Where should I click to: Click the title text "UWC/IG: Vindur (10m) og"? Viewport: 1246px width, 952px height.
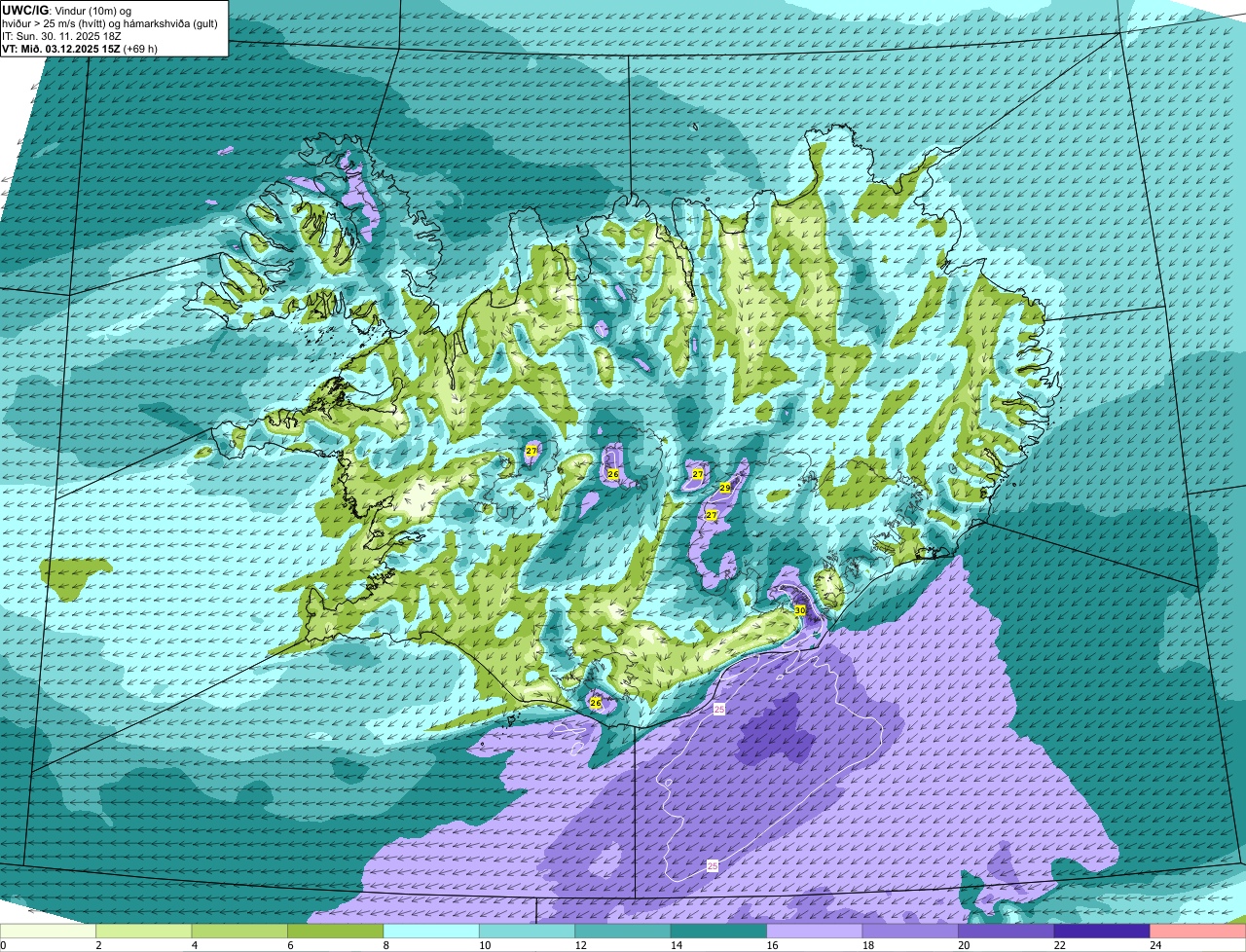(67, 10)
